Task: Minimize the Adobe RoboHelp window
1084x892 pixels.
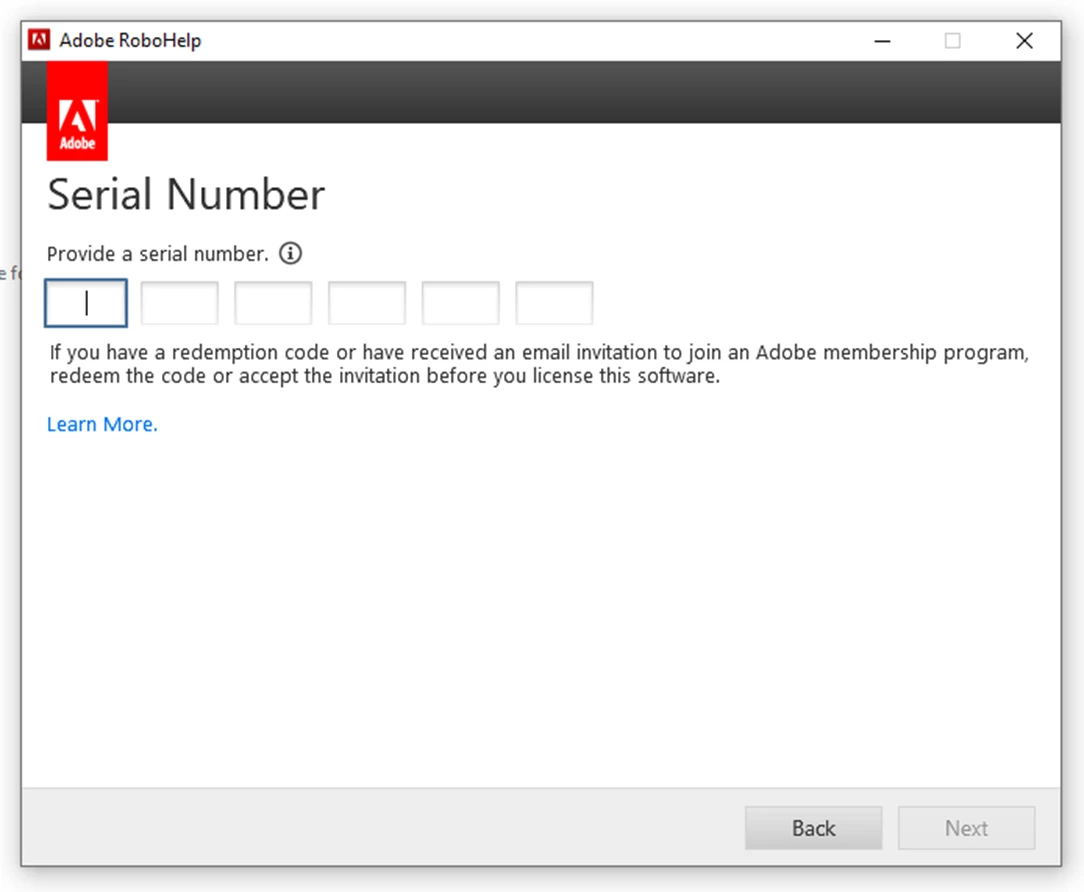Action: (x=882, y=41)
